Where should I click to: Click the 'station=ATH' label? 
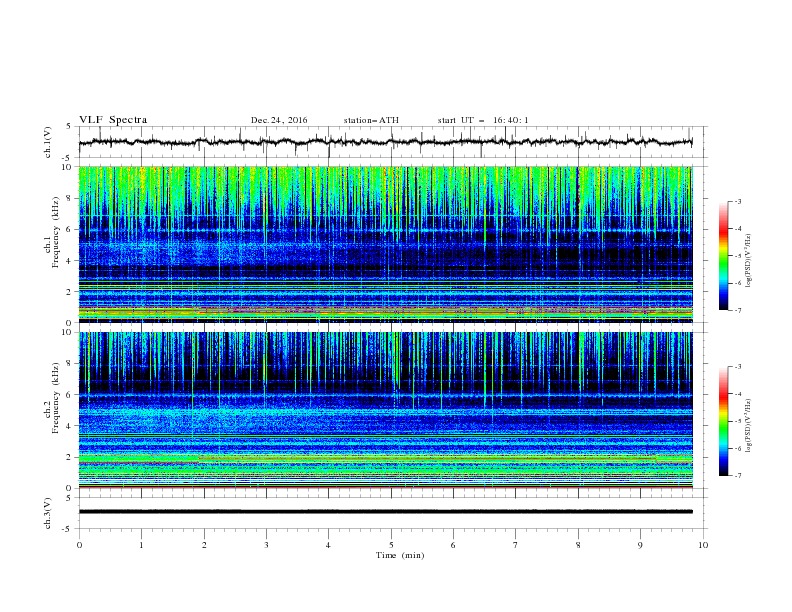(x=371, y=120)
